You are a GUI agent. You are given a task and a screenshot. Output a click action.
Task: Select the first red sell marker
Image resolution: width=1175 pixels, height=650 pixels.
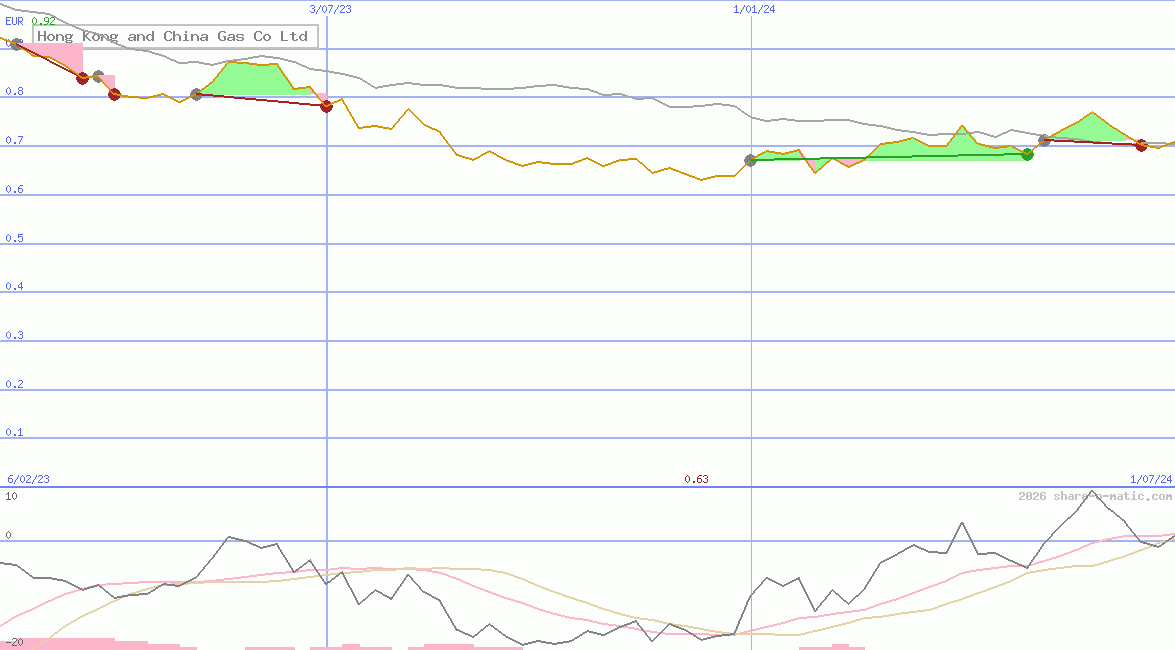[x=82, y=78]
